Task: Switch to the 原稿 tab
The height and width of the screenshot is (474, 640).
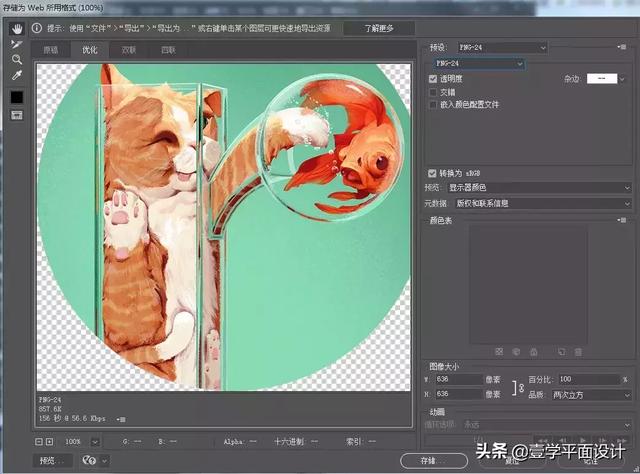Action: tap(51, 50)
